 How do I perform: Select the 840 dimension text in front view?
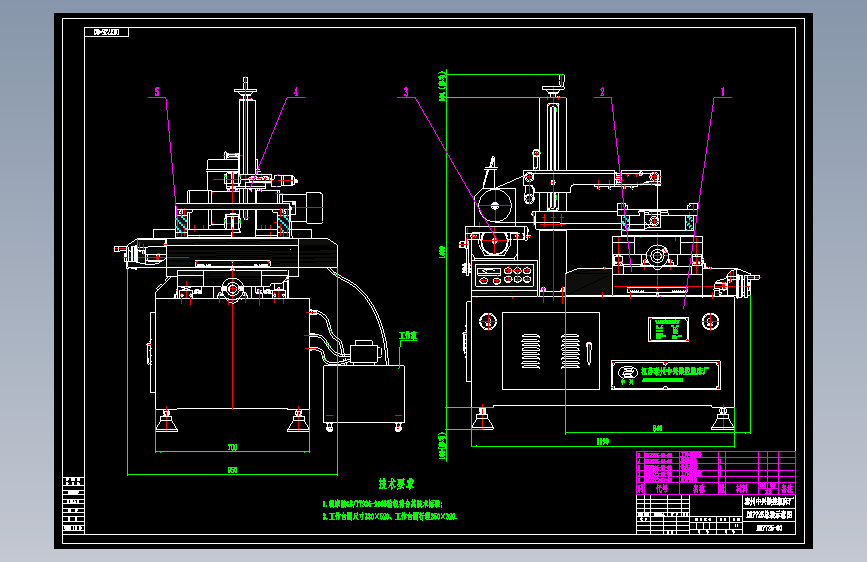[x=657, y=428]
